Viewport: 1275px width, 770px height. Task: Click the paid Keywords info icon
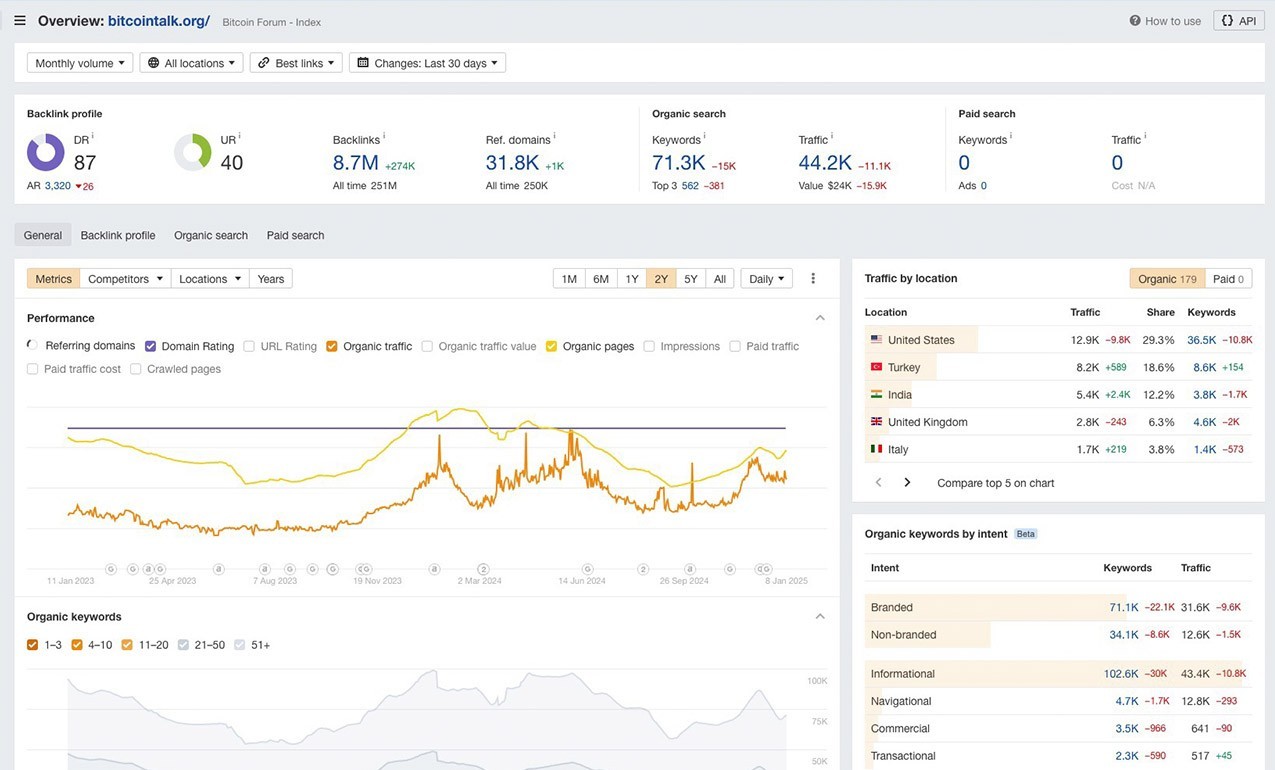pos(1011,136)
